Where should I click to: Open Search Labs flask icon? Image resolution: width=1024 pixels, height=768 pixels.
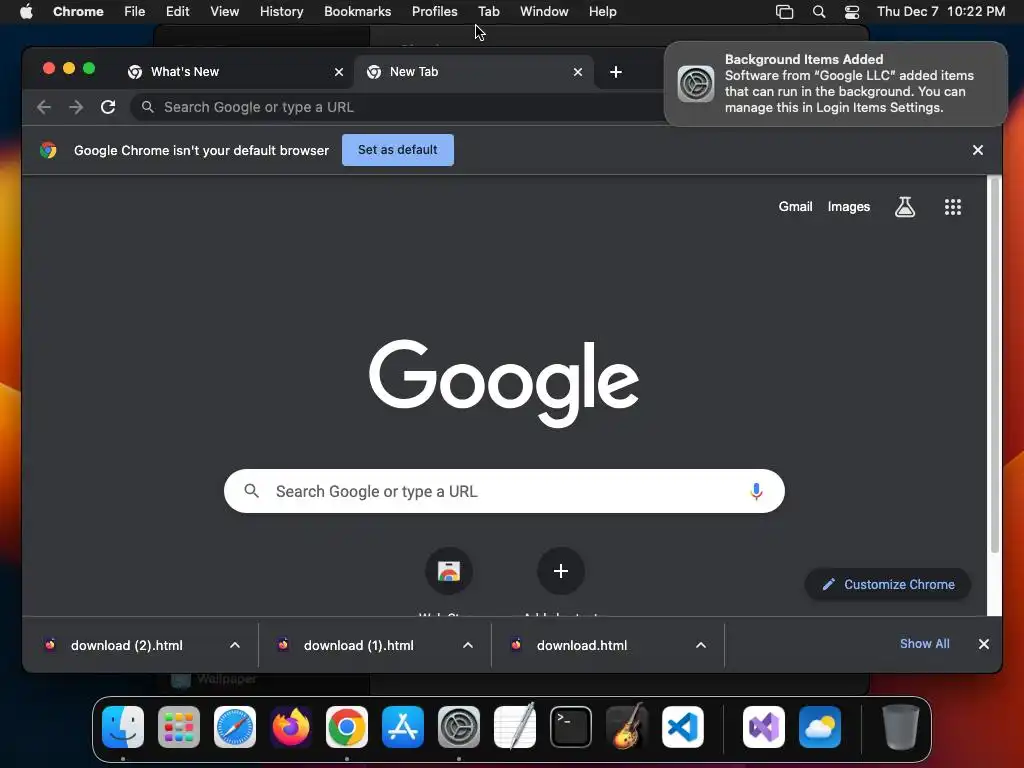tap(904, 207)
